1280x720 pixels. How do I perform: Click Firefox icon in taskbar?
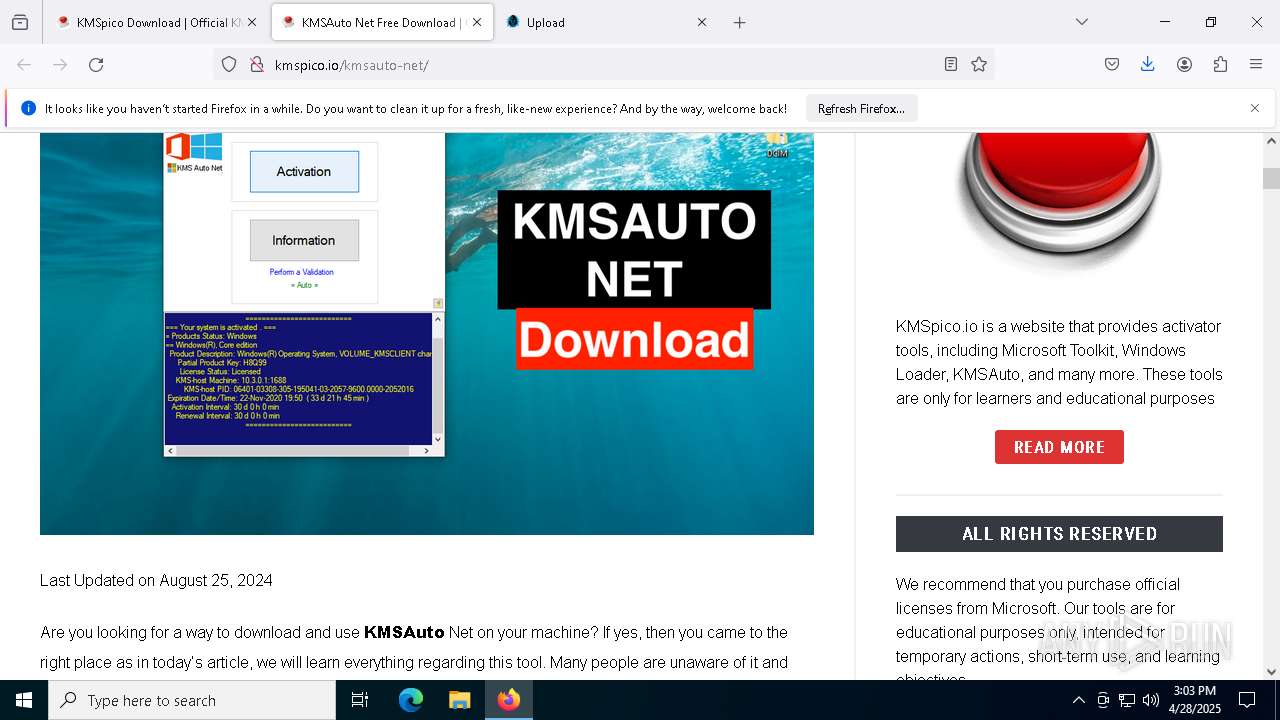[509, 700]
